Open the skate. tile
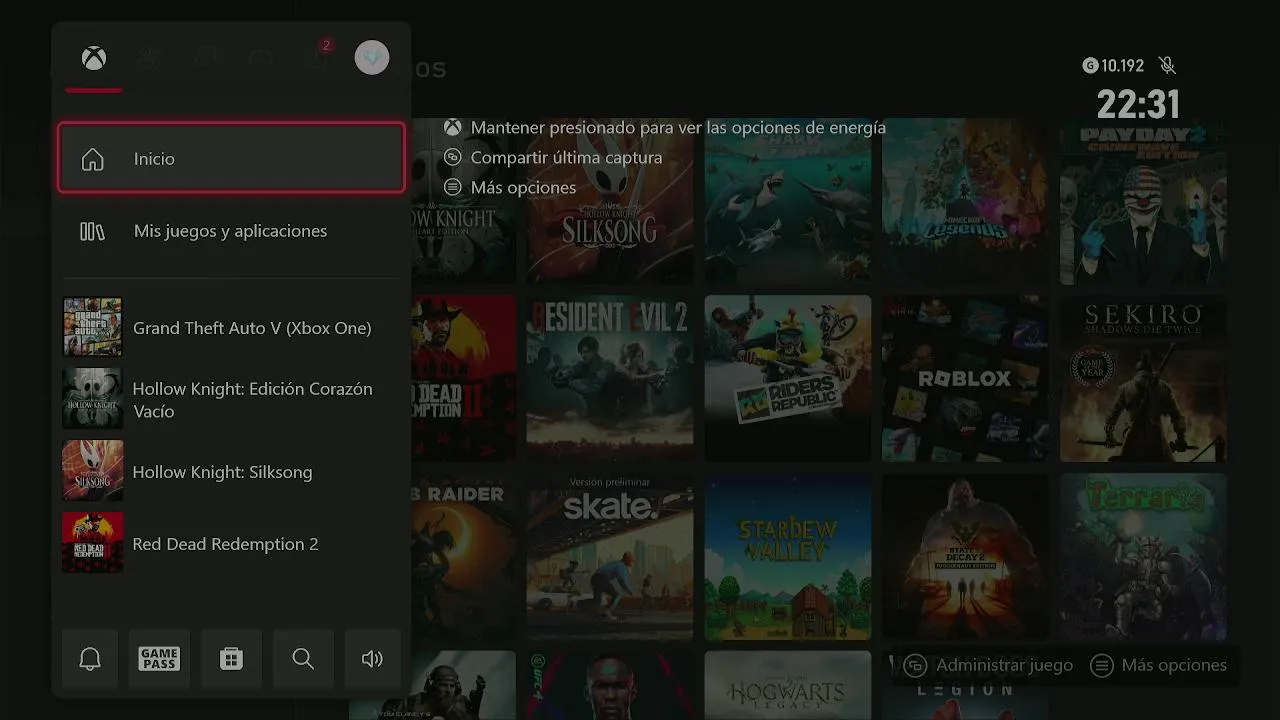 click(610, 557)
